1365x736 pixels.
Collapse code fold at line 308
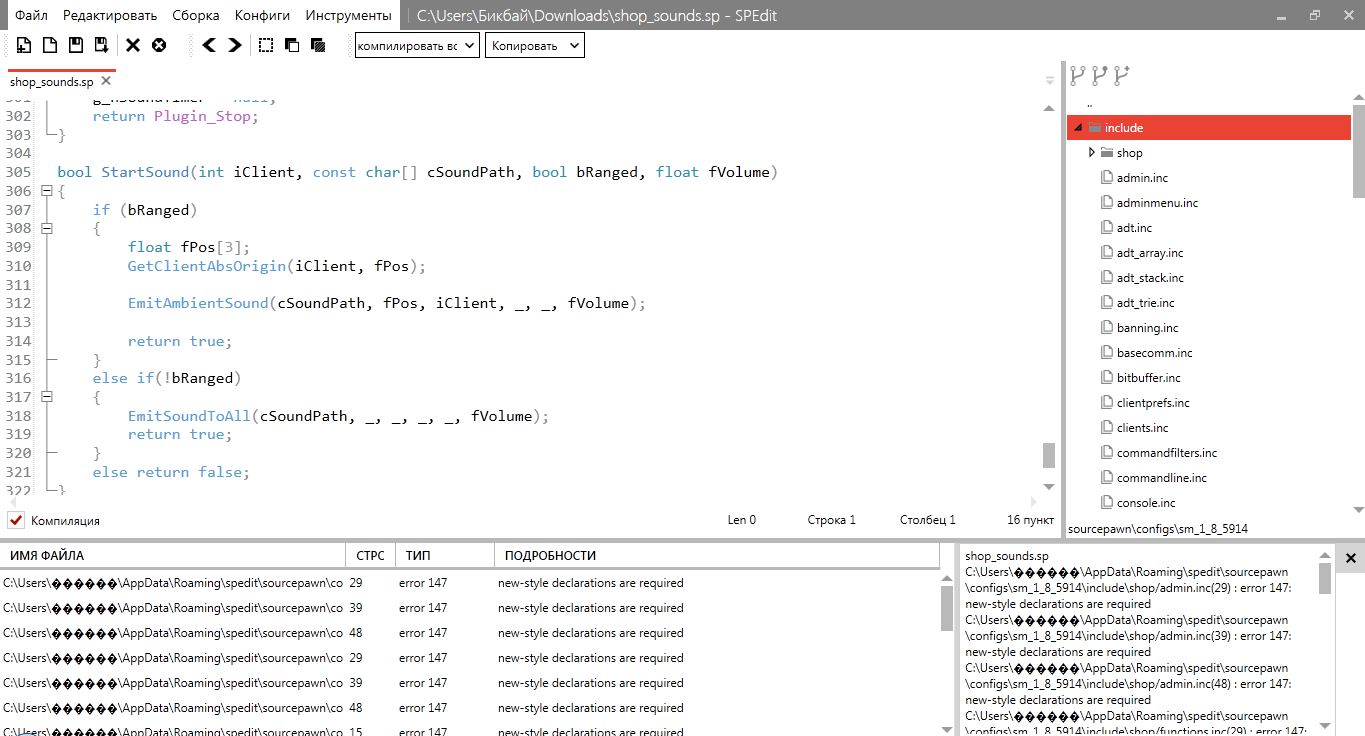click(46, 228)
